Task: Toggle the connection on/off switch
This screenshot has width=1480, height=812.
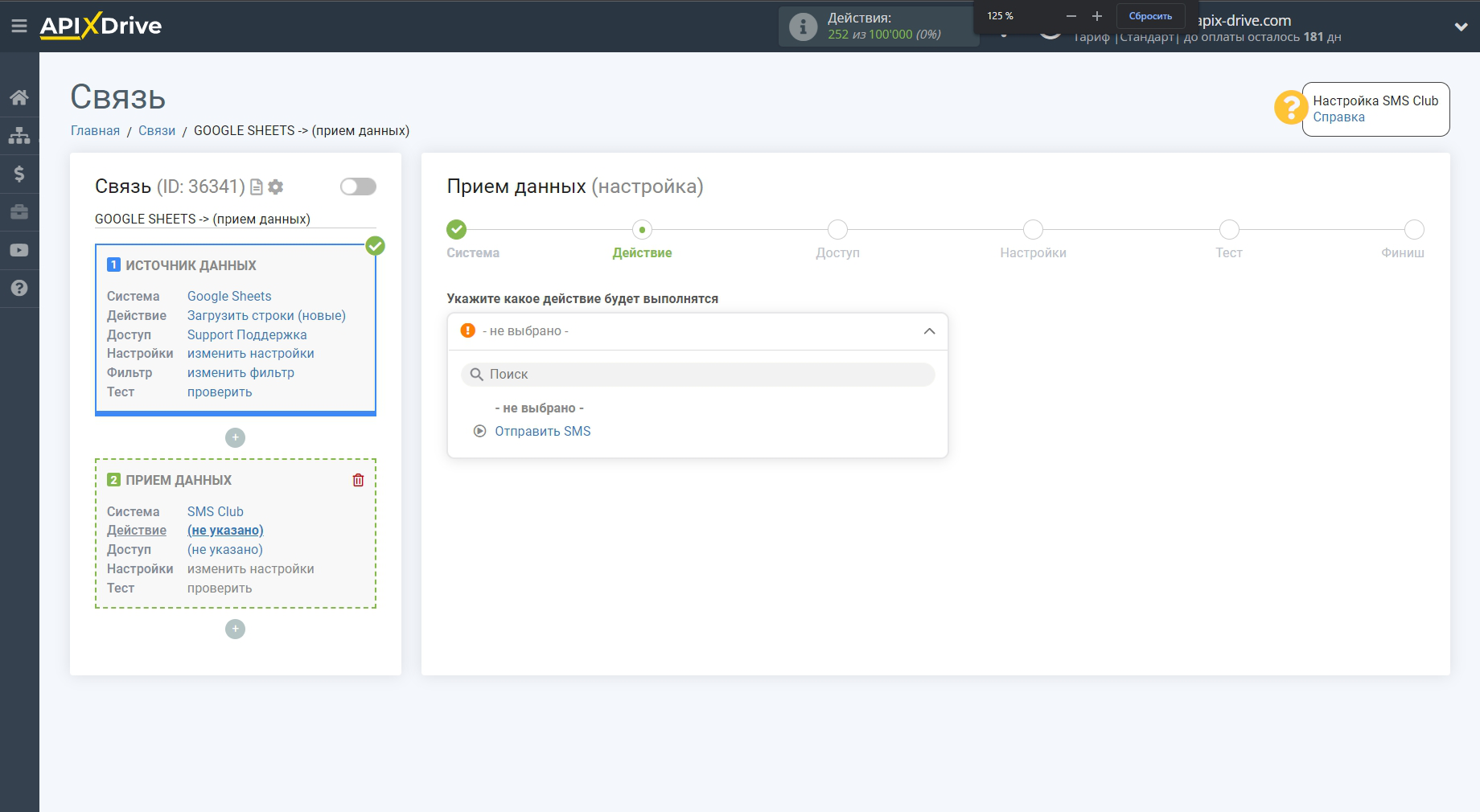Action: [x=358, y=187]
